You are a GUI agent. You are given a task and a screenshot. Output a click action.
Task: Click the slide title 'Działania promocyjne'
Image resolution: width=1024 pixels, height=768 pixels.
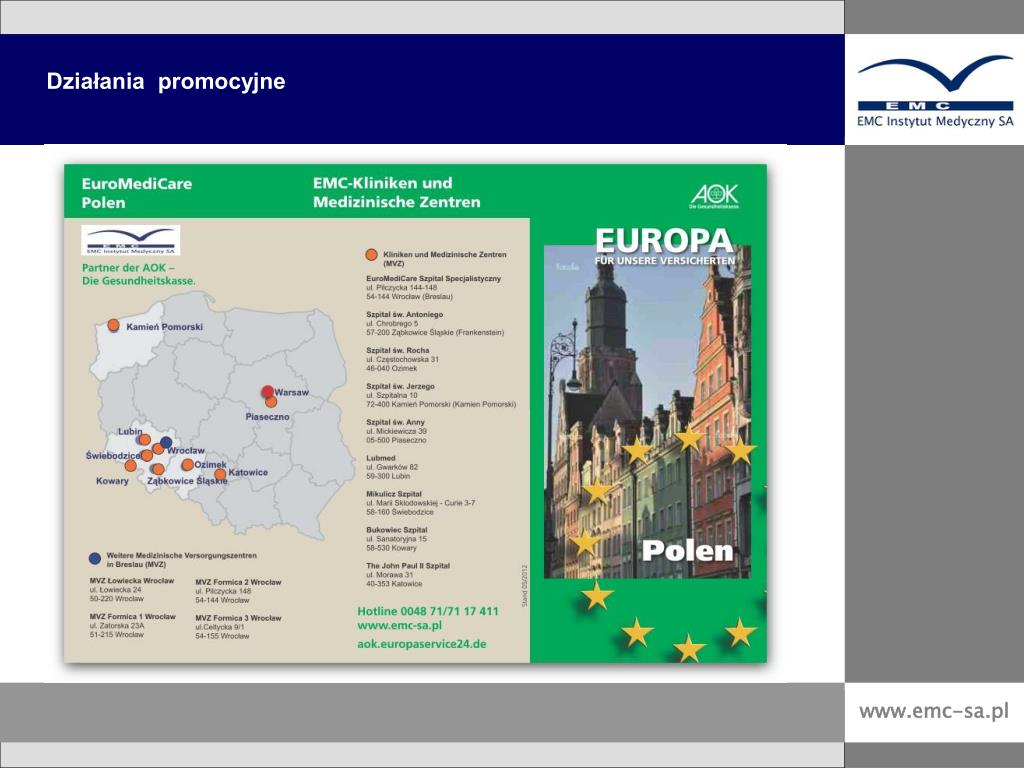pyautogui.click(x=166, y=81)
